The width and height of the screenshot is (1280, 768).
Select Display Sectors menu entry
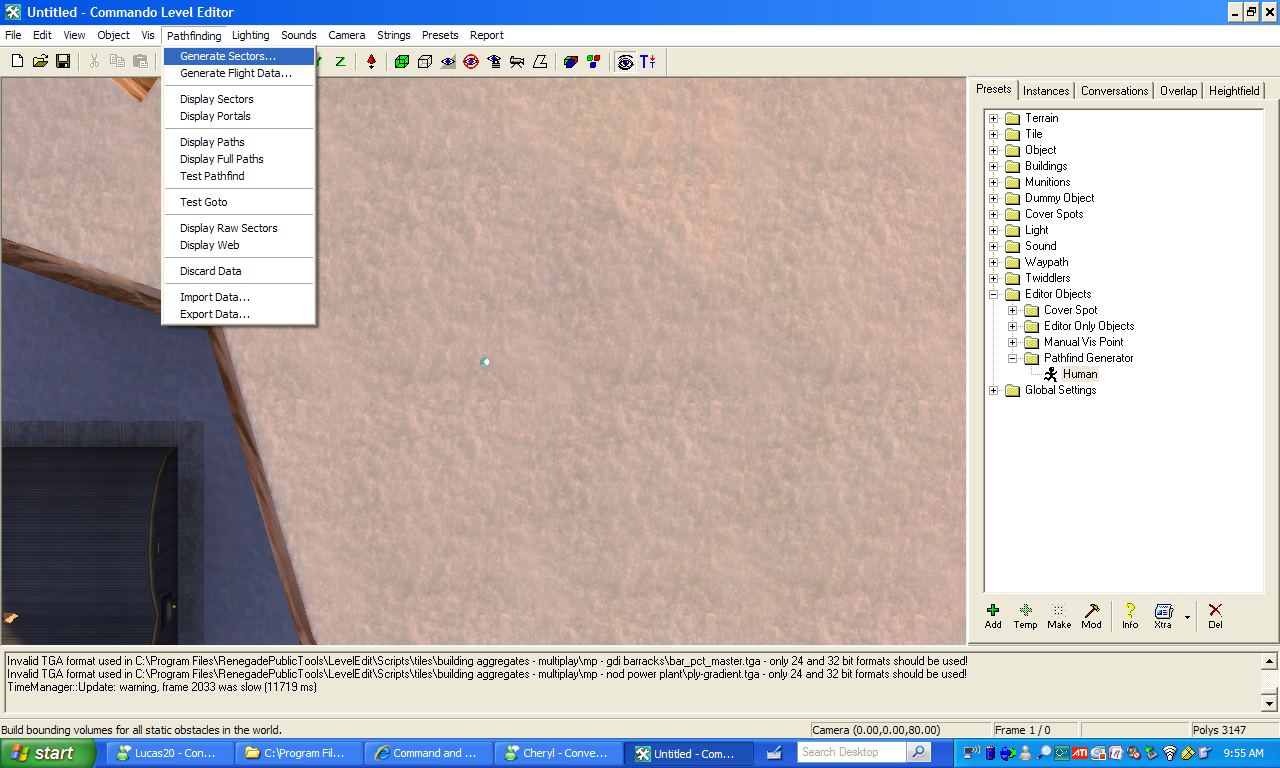[217, 99]
